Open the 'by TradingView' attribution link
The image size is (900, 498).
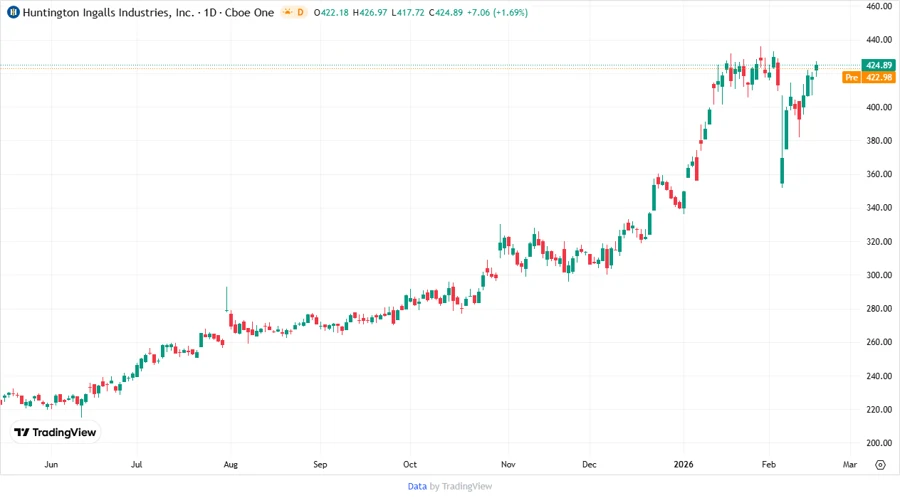tap(461, 487)
